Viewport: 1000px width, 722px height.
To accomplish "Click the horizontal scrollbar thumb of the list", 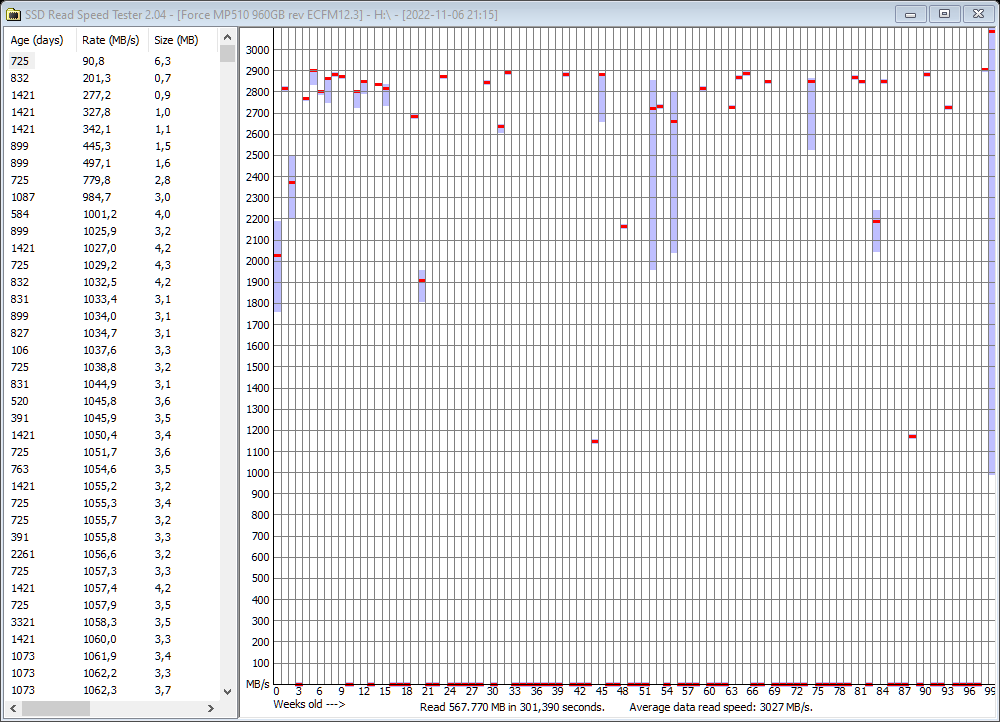I will coord(56,708).
